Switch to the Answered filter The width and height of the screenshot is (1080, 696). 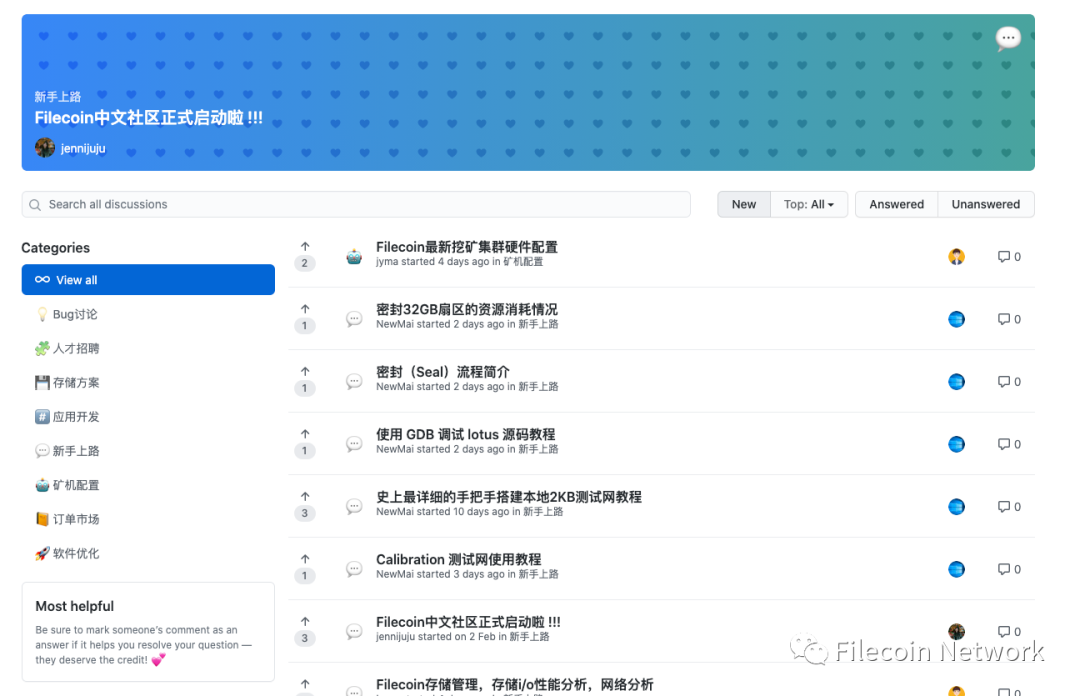[896, 204]
